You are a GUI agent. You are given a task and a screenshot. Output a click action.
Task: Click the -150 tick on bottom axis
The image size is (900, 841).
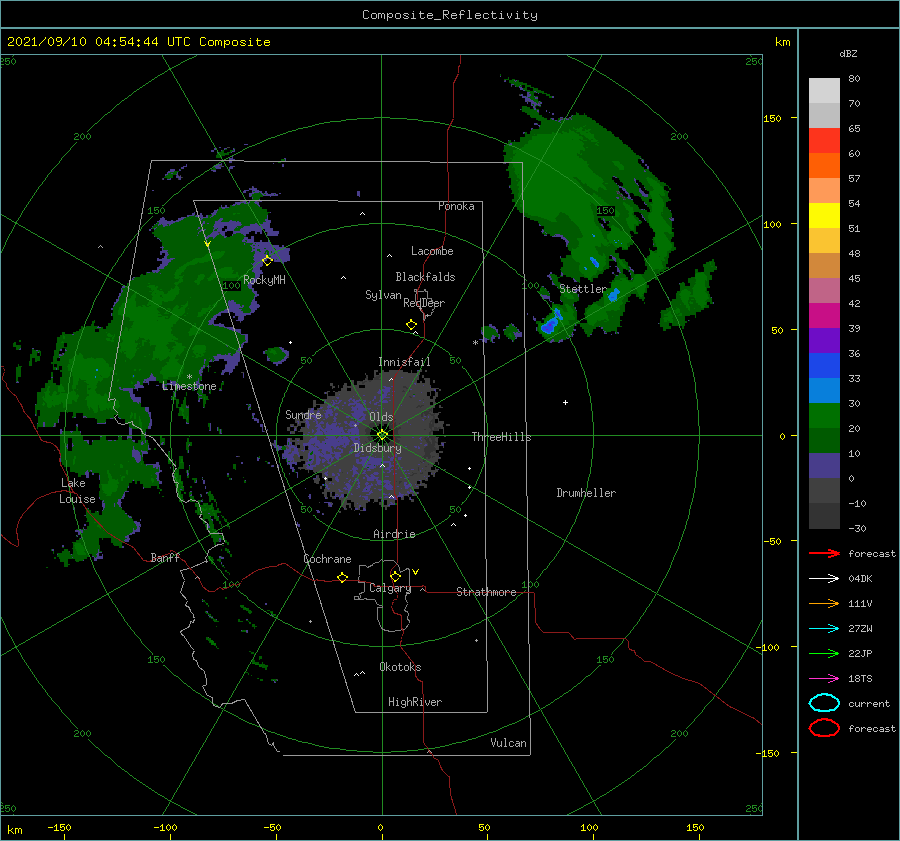59,827
